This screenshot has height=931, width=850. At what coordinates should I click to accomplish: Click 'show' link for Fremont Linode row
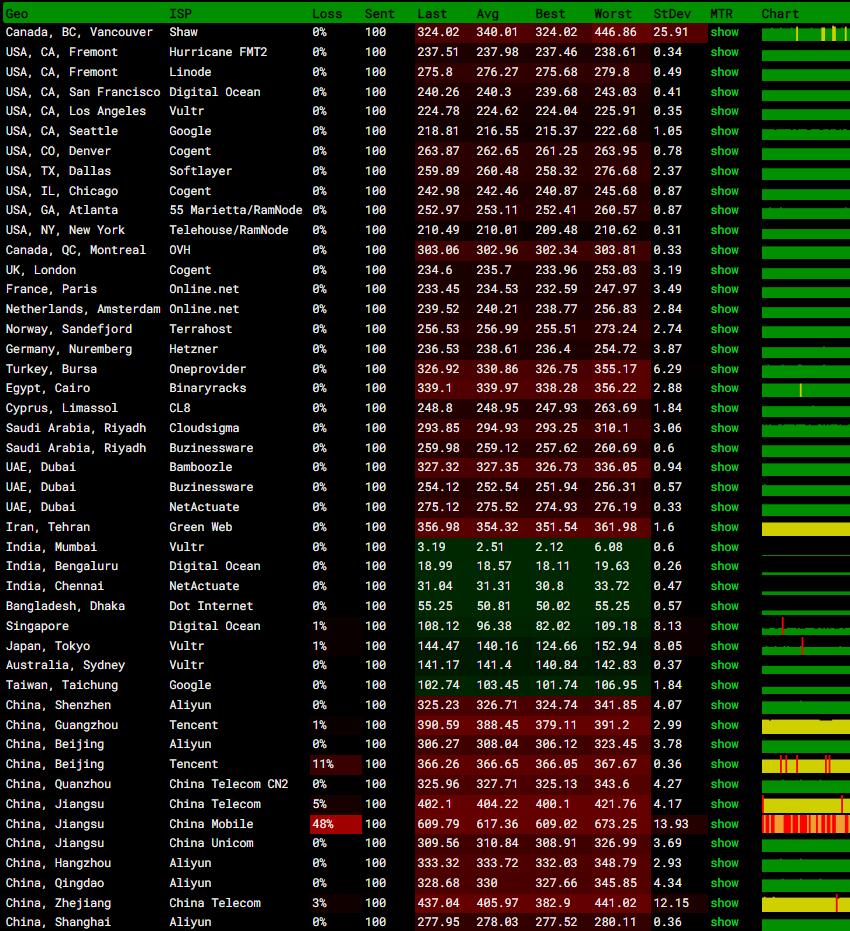pyautogui.click(x=724, y=72)
